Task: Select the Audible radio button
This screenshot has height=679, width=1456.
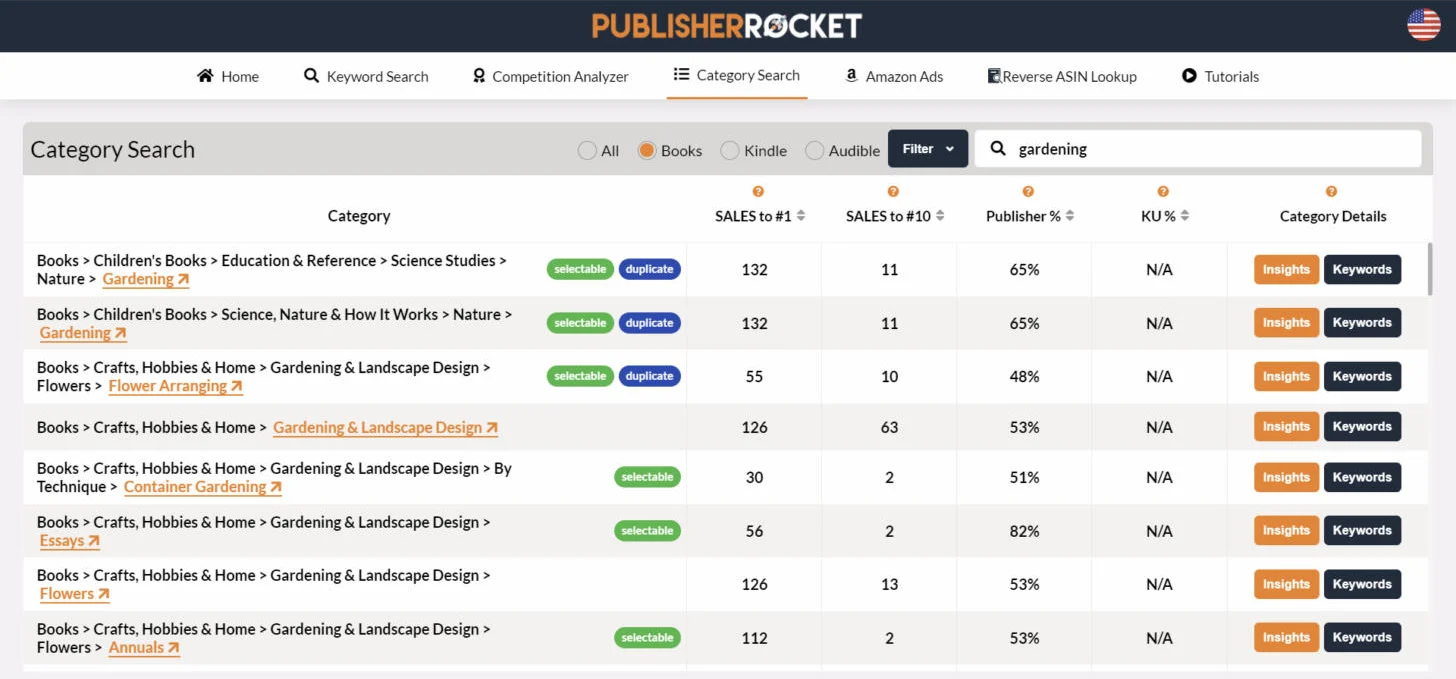Action: pos(815,150)
